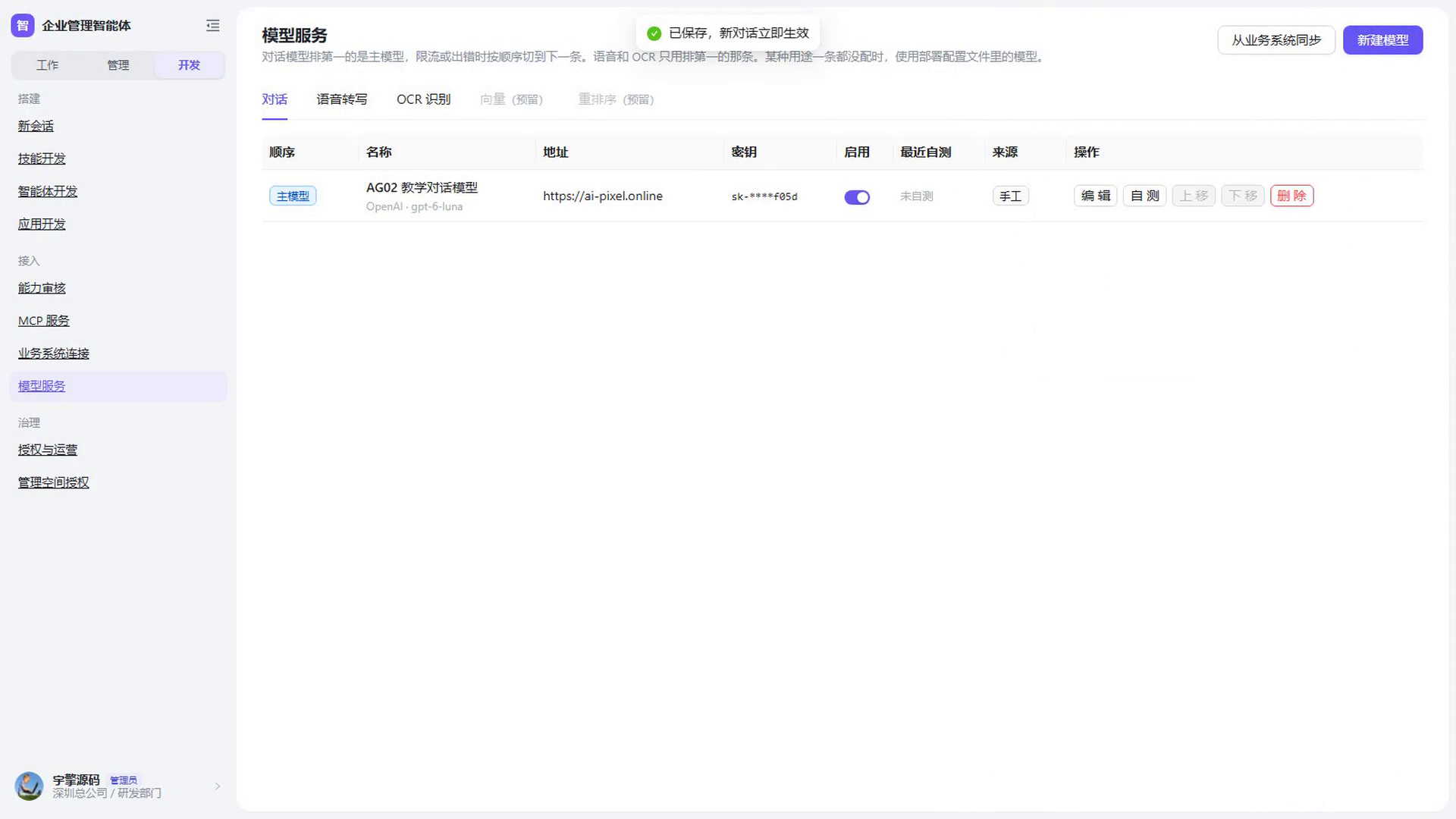
Task: Click the key sk-****f05d
Action: (x=764, y=196)
